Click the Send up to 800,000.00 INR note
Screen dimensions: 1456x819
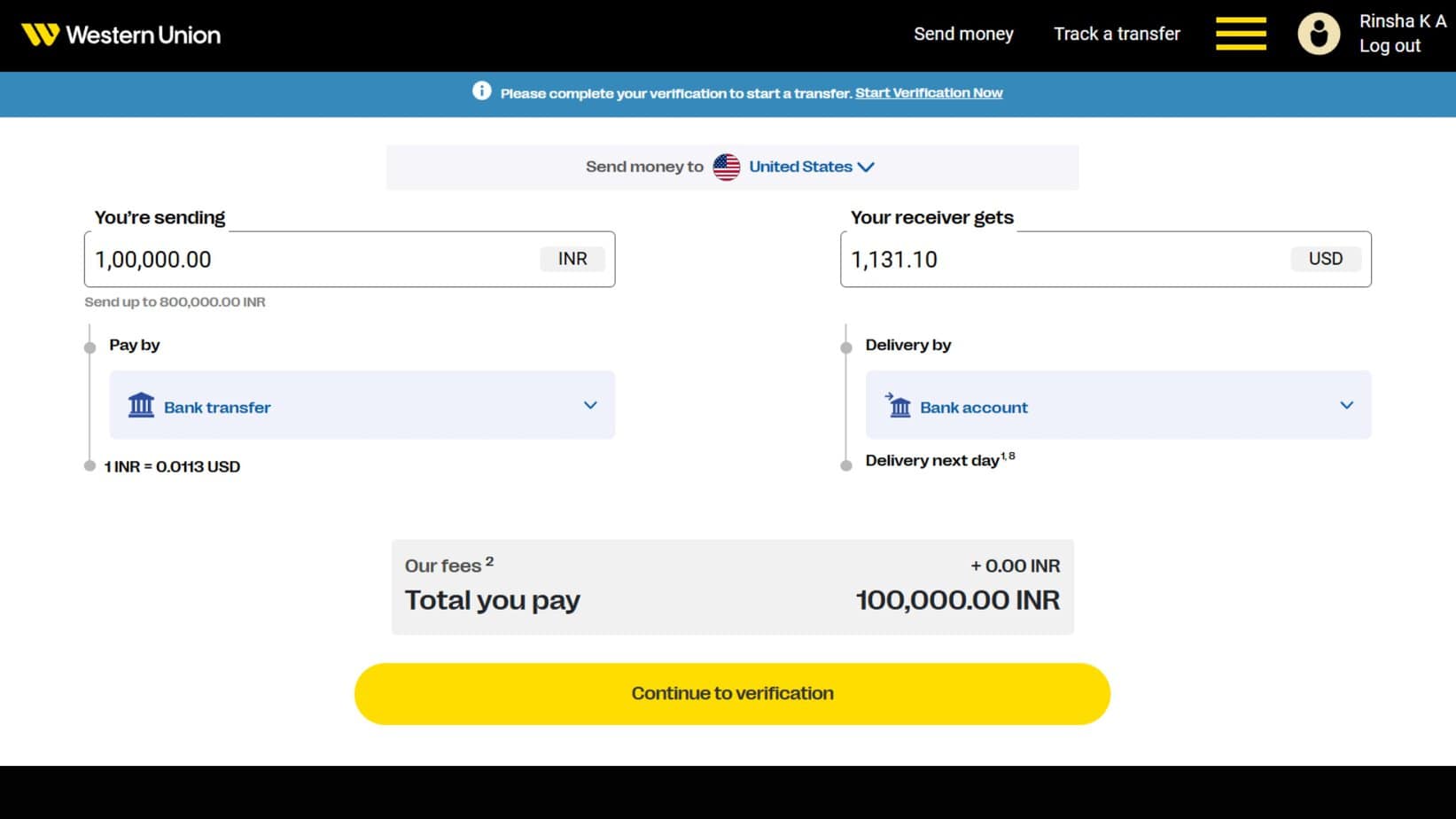[x=175, y=301]
